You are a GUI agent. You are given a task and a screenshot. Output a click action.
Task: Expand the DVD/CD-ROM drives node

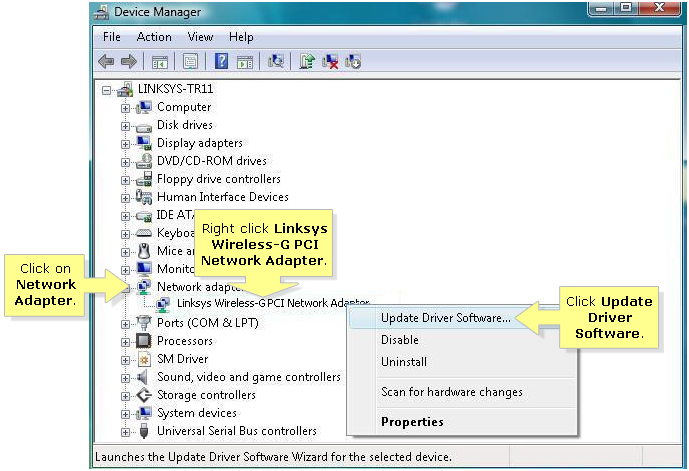point(125,162)
